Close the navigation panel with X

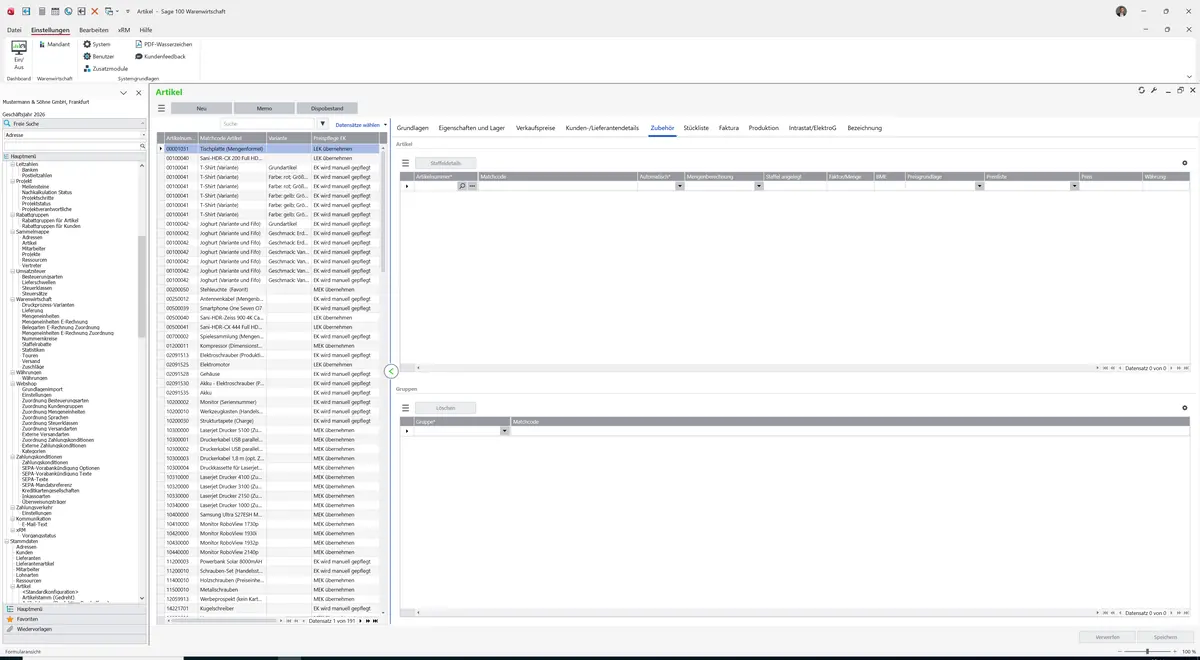pos(139,92)
